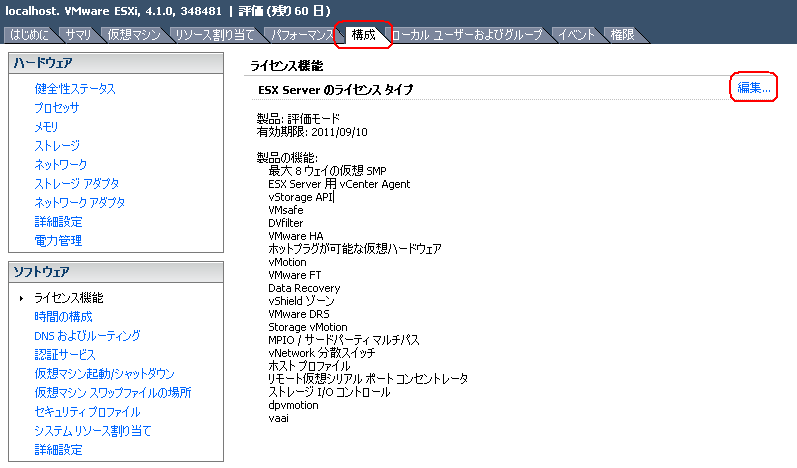Screen dimensions: 797x468
Task: Open the メモリ hardware link
Action: coord(46,127)
